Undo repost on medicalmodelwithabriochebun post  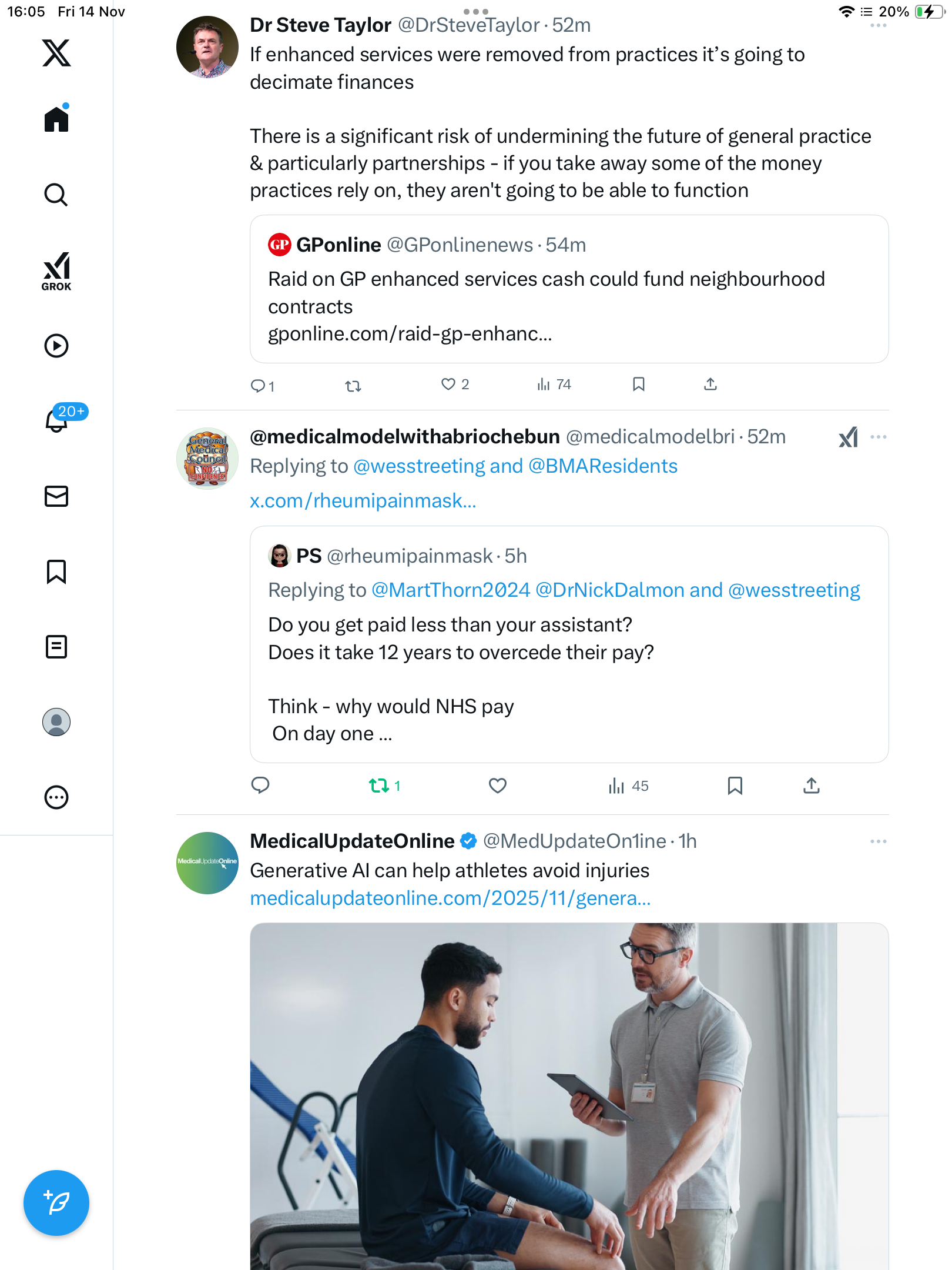tap(379, 786)
